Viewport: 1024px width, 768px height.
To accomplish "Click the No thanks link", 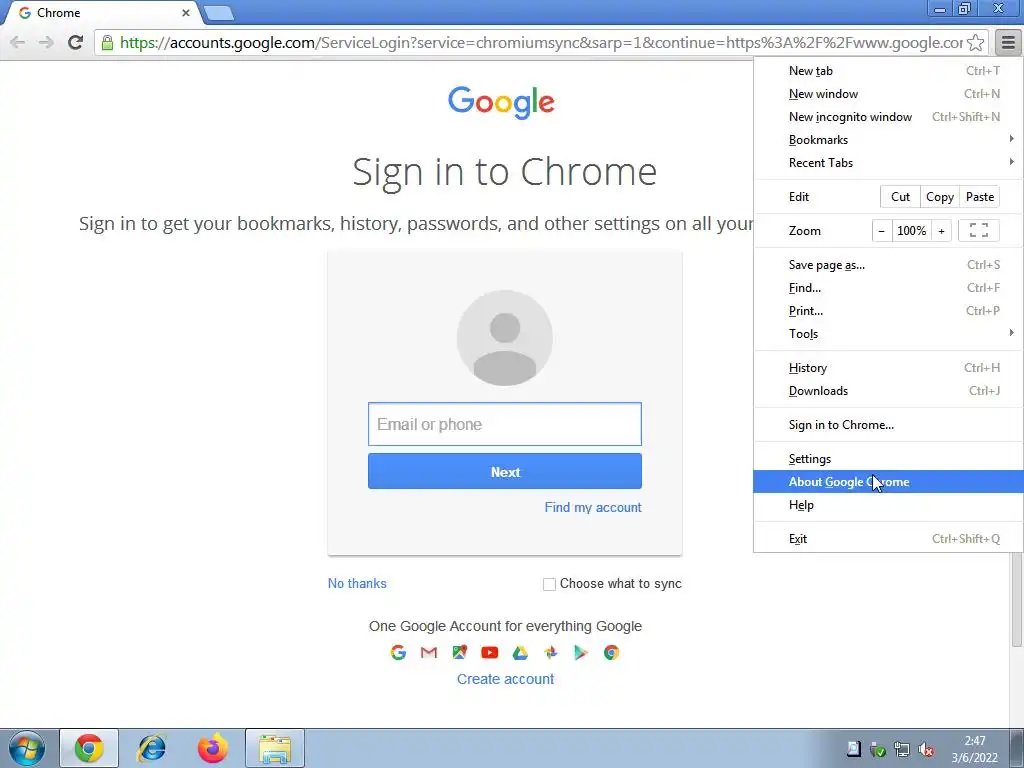I will coord(357,584).
